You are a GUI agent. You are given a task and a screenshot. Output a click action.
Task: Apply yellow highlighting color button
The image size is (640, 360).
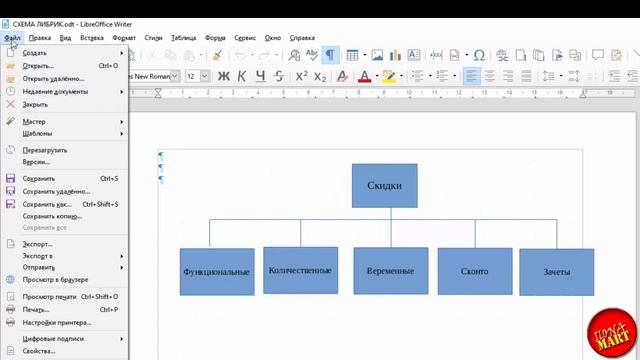click(x=389, y=76)
